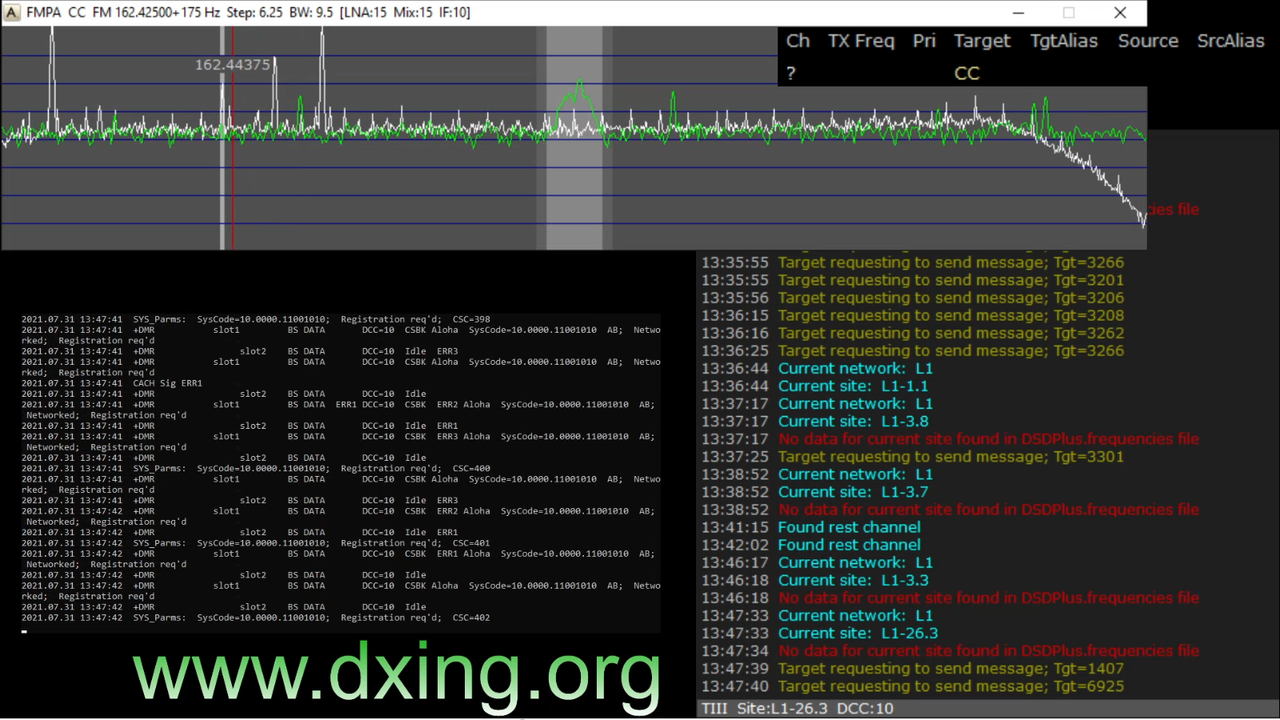Select 13:38:52 'Current network: L1' entry
The image size is (1280, 720).
click(x=817, y=475)
